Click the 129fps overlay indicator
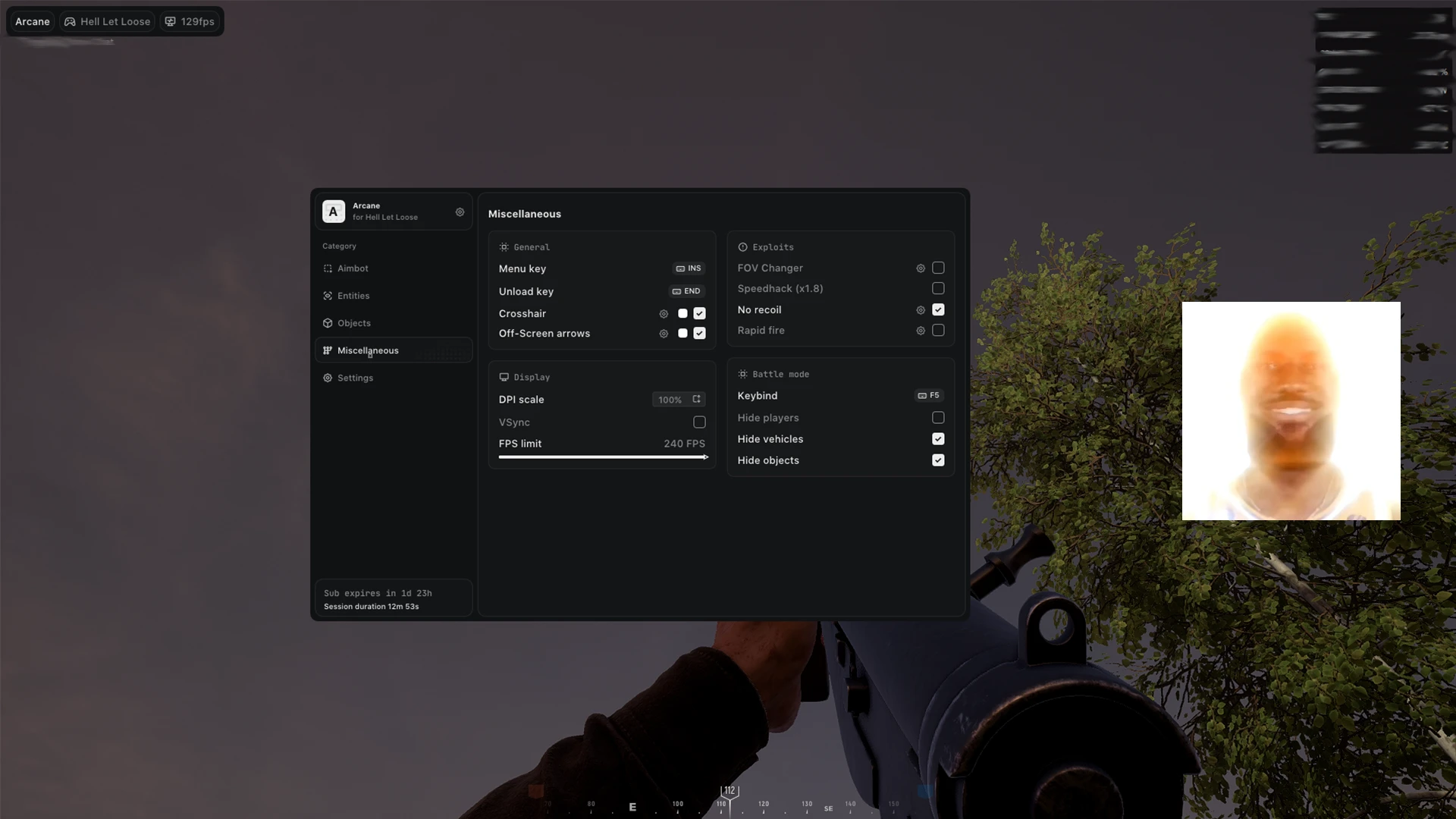The image size is (1456, 819). point(190,22)
